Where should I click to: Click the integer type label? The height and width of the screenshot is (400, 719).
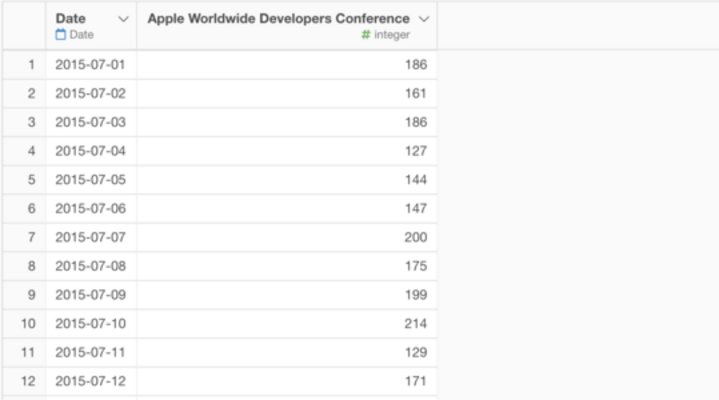click(x=392, y=35)
